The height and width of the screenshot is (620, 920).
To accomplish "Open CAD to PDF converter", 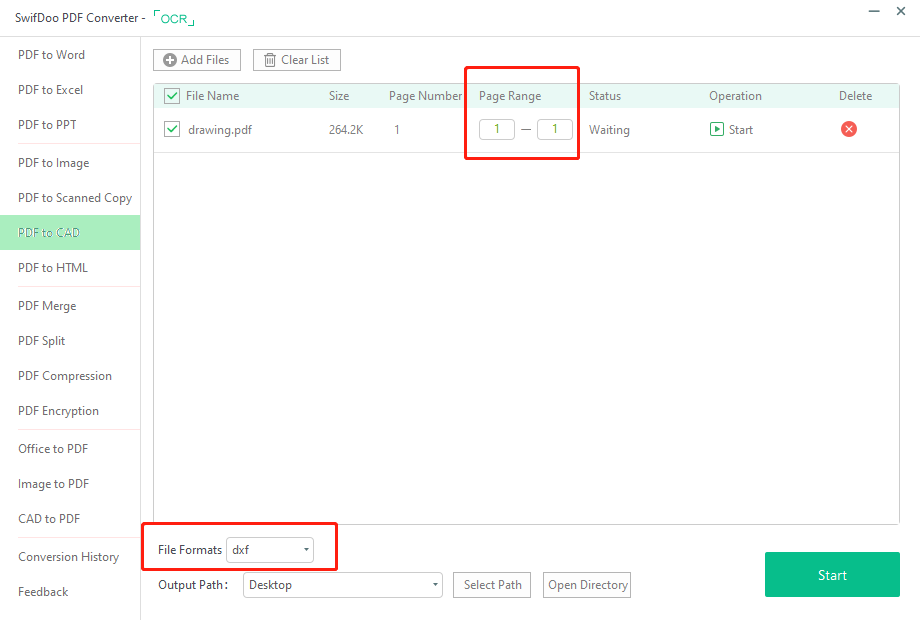I will tap(49, 519).
